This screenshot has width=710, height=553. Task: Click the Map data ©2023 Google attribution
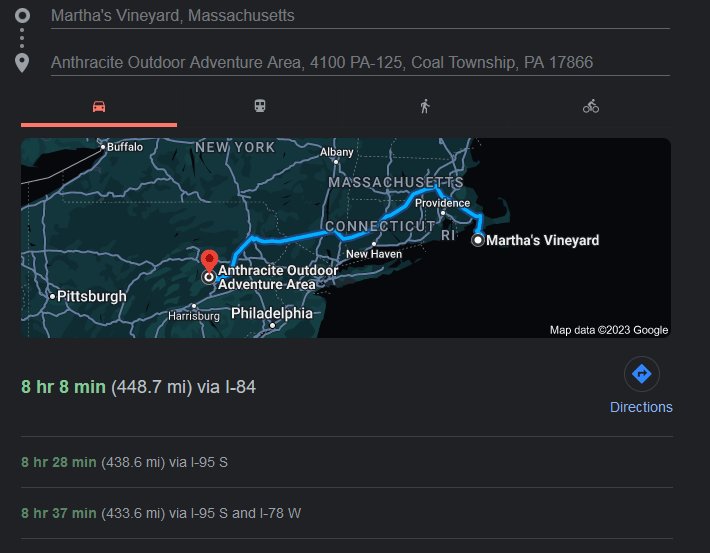pos(609,330)
